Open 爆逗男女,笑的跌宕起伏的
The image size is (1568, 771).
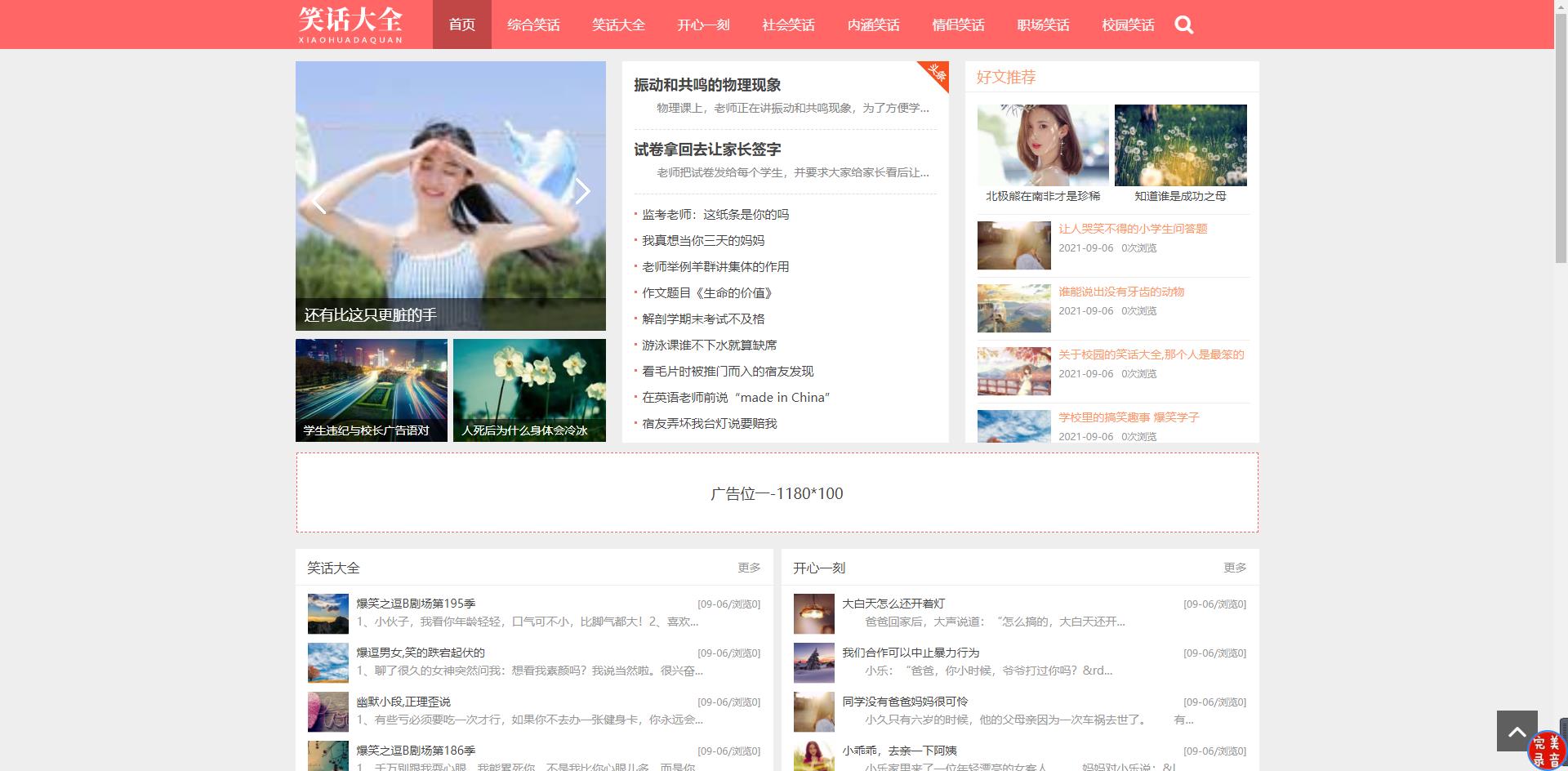pos(421,653)
